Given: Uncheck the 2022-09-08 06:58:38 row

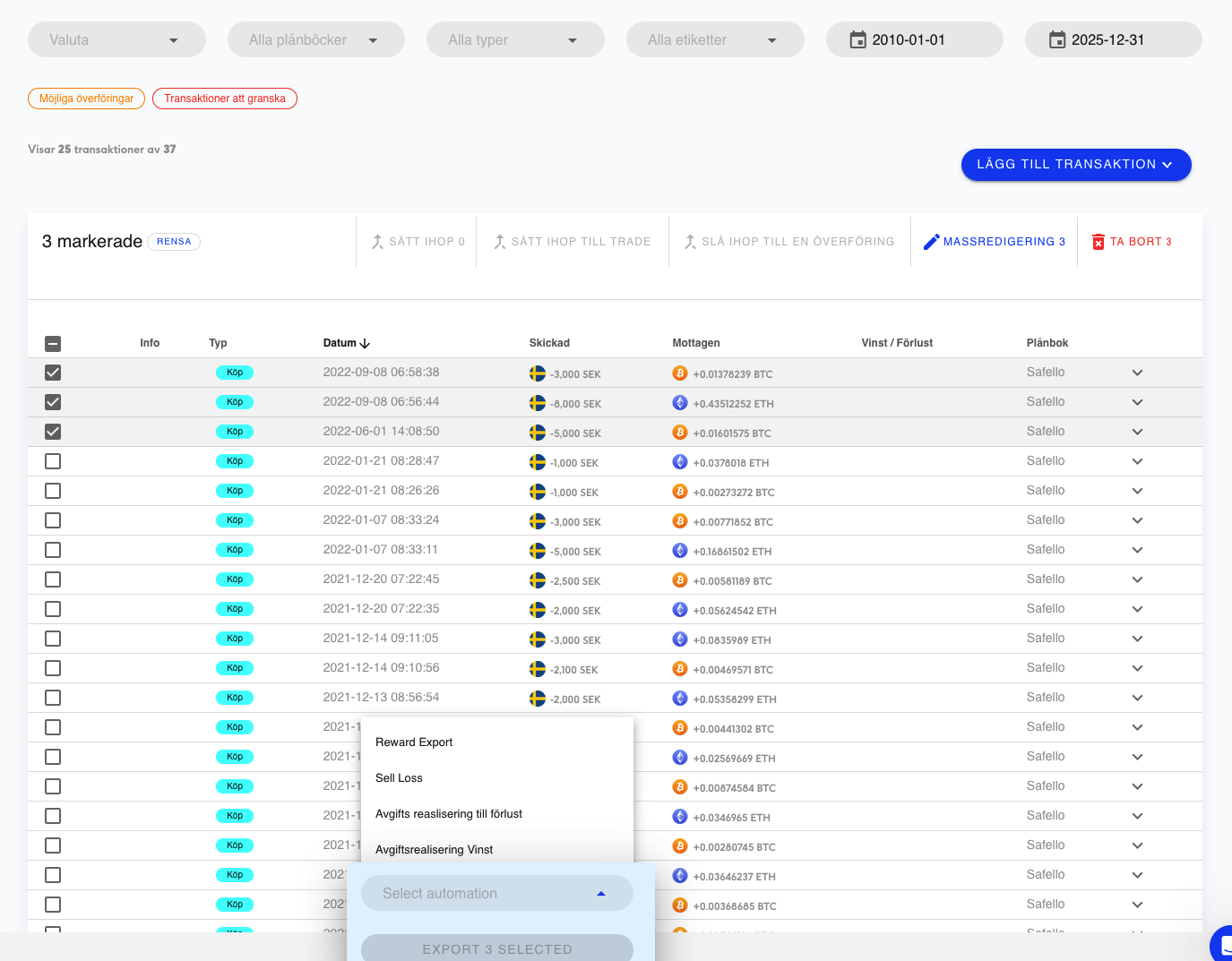Looking at the screenshot, I should tap(53, 373).
